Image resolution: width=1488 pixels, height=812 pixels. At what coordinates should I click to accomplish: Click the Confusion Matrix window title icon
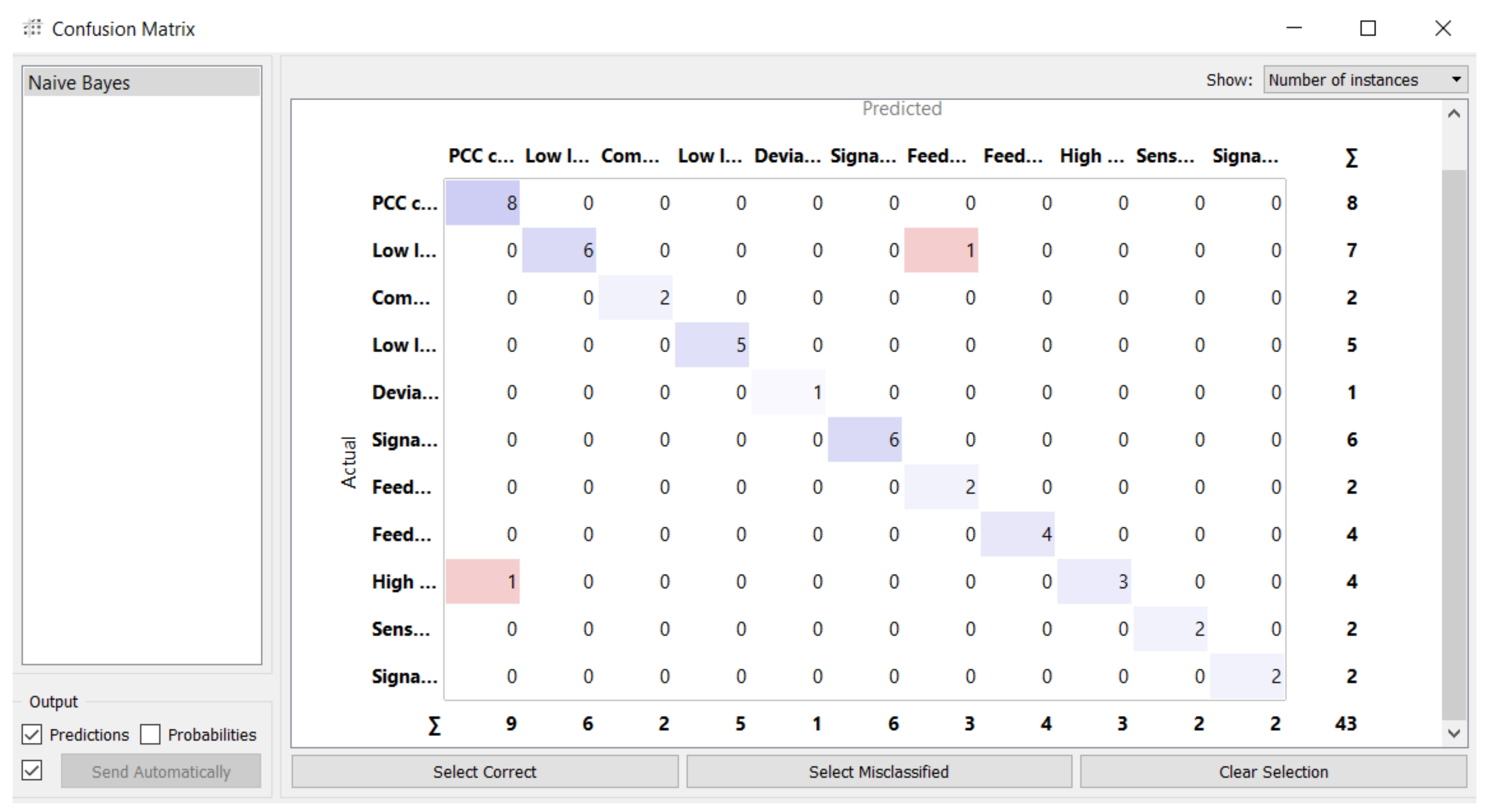point(33,28)
